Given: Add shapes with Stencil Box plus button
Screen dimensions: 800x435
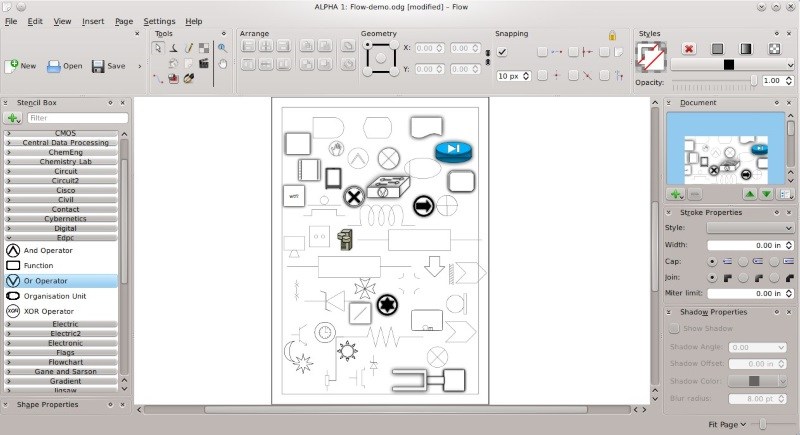Looking at the screenshot, I should (13, 118).
